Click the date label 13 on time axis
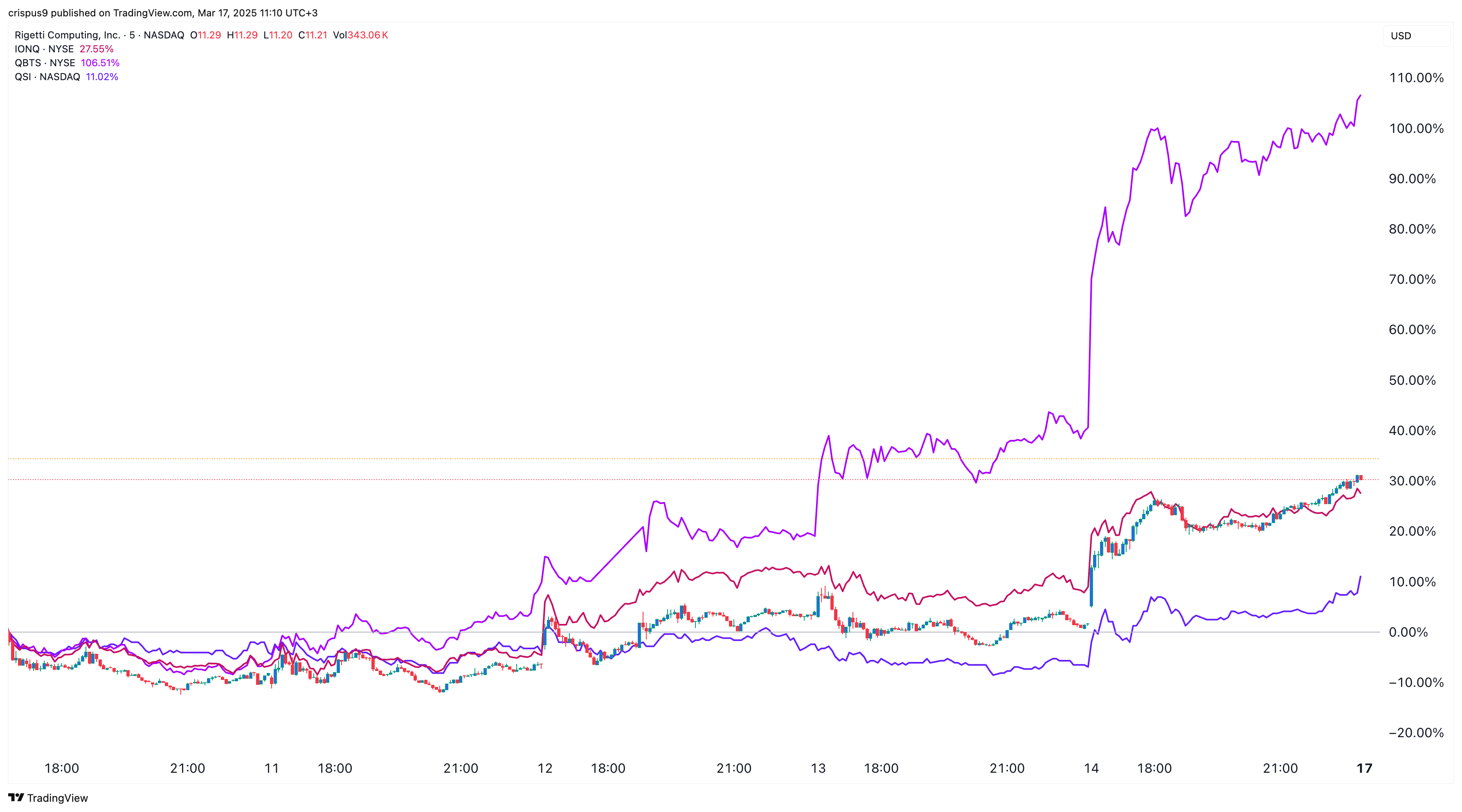The height and width of the screenshot is (812, 1462). (x=818, y=769)
